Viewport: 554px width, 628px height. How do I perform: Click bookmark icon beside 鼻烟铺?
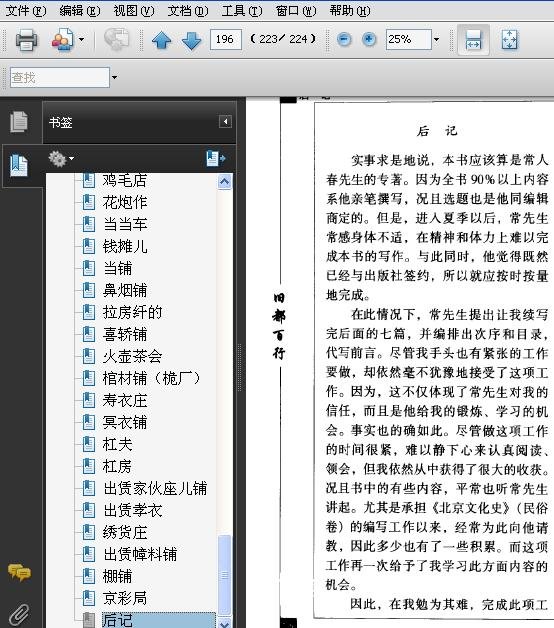click(89, 290)
